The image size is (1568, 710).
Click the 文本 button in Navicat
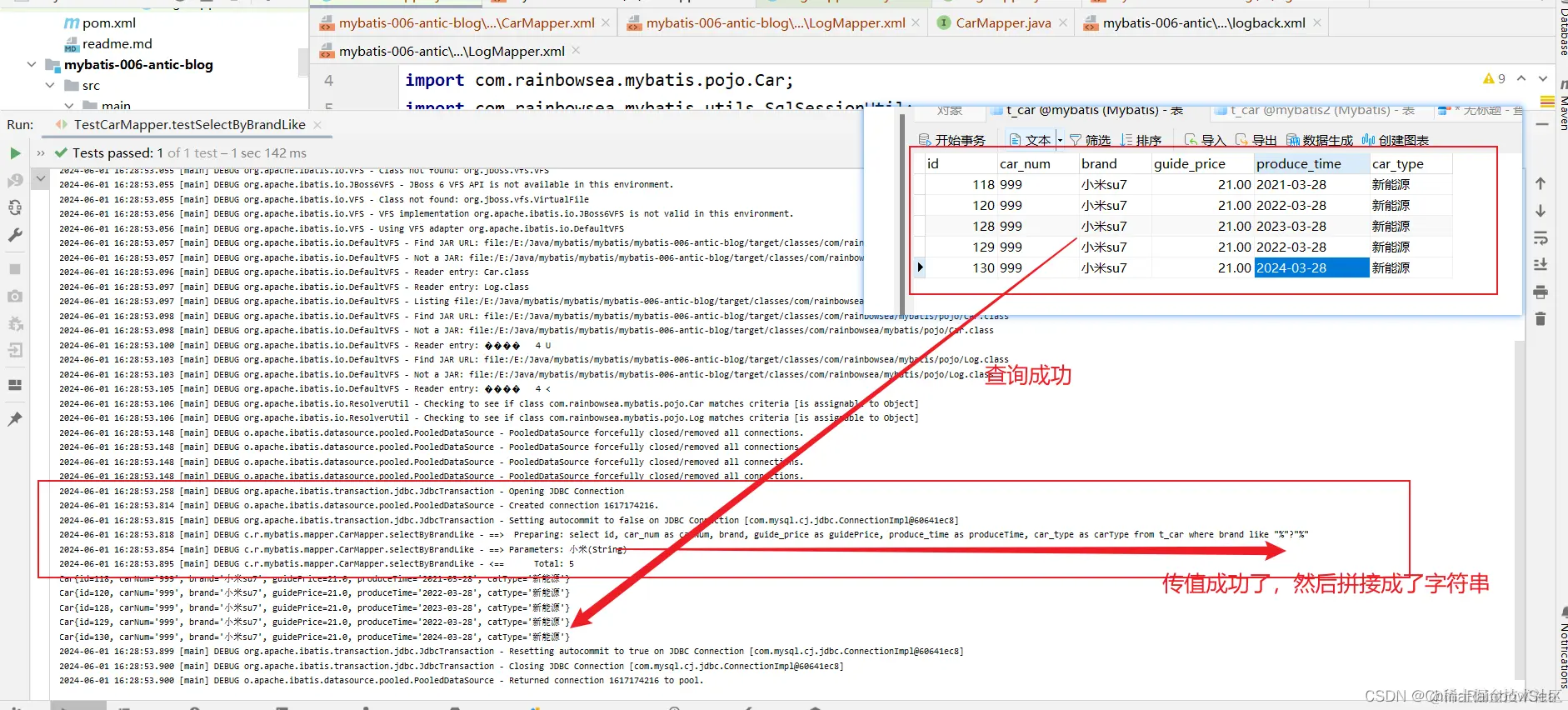click(x=1031, y=140)
